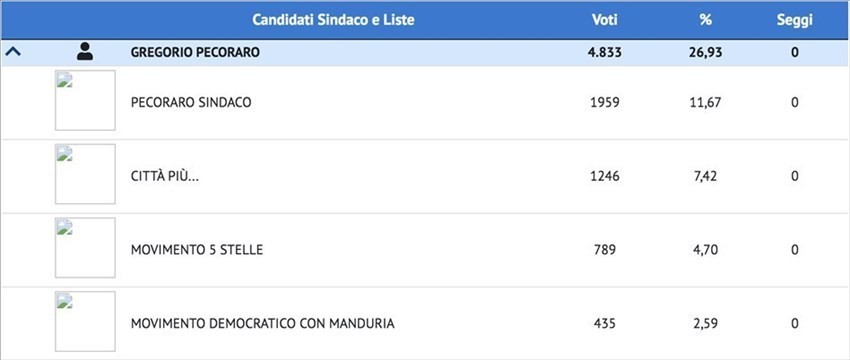This screenshot has width=850, height=360.
Task: Click the 26,93 percentage for Pecoraro
Action: (x=705, y=53)
